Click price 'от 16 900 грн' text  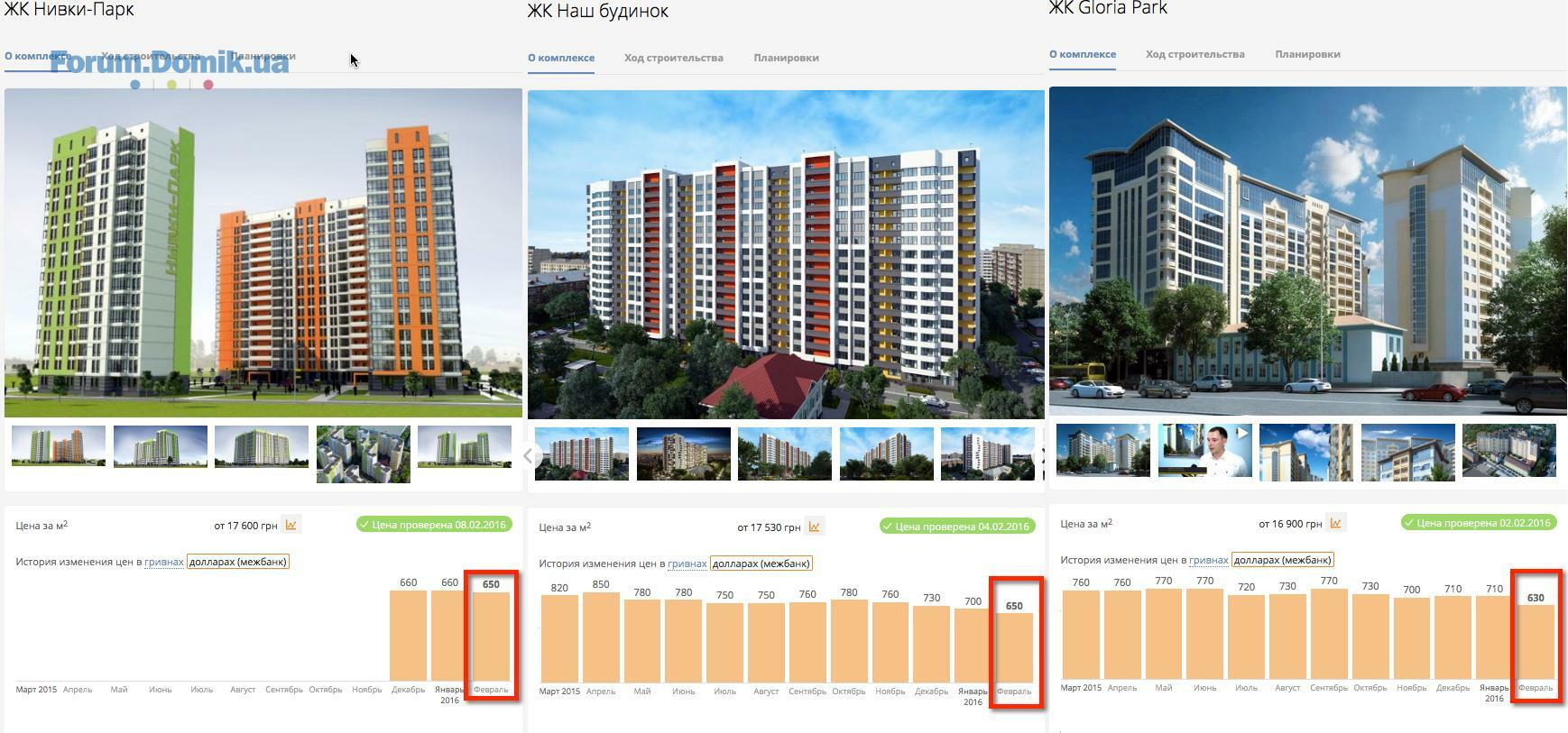point(1290,524)
